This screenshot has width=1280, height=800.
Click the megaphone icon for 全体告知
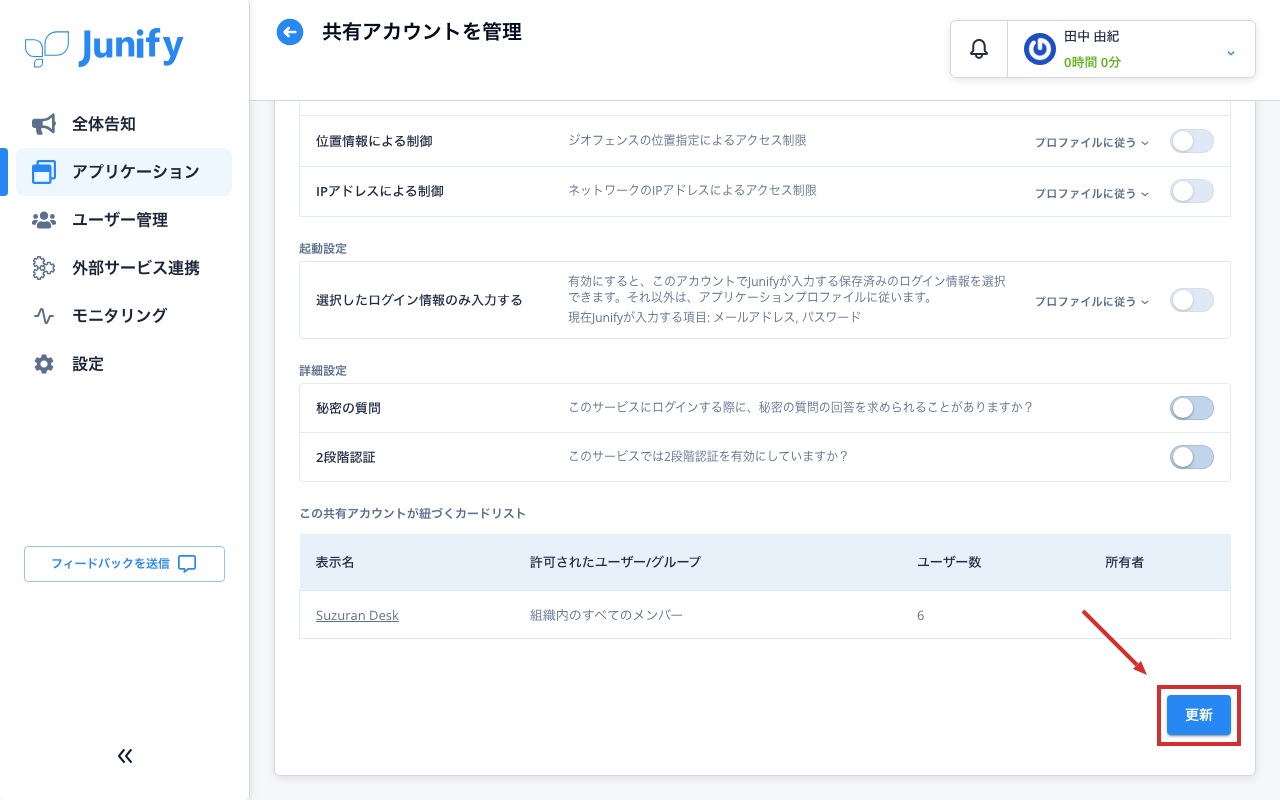(x=44, y=124)
